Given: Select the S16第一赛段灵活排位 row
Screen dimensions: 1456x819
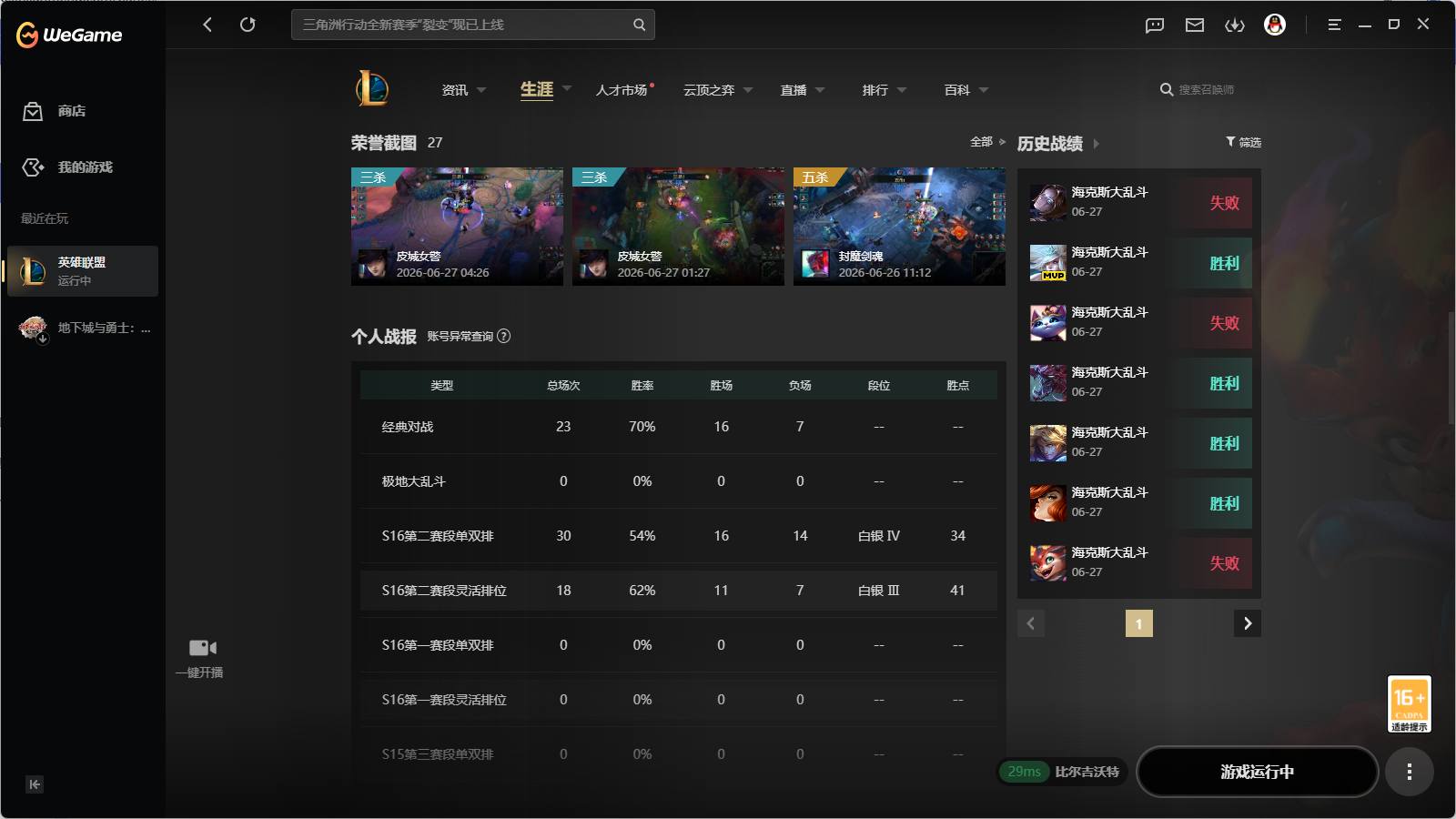Looking at the screenshot, I should (678, 700).
